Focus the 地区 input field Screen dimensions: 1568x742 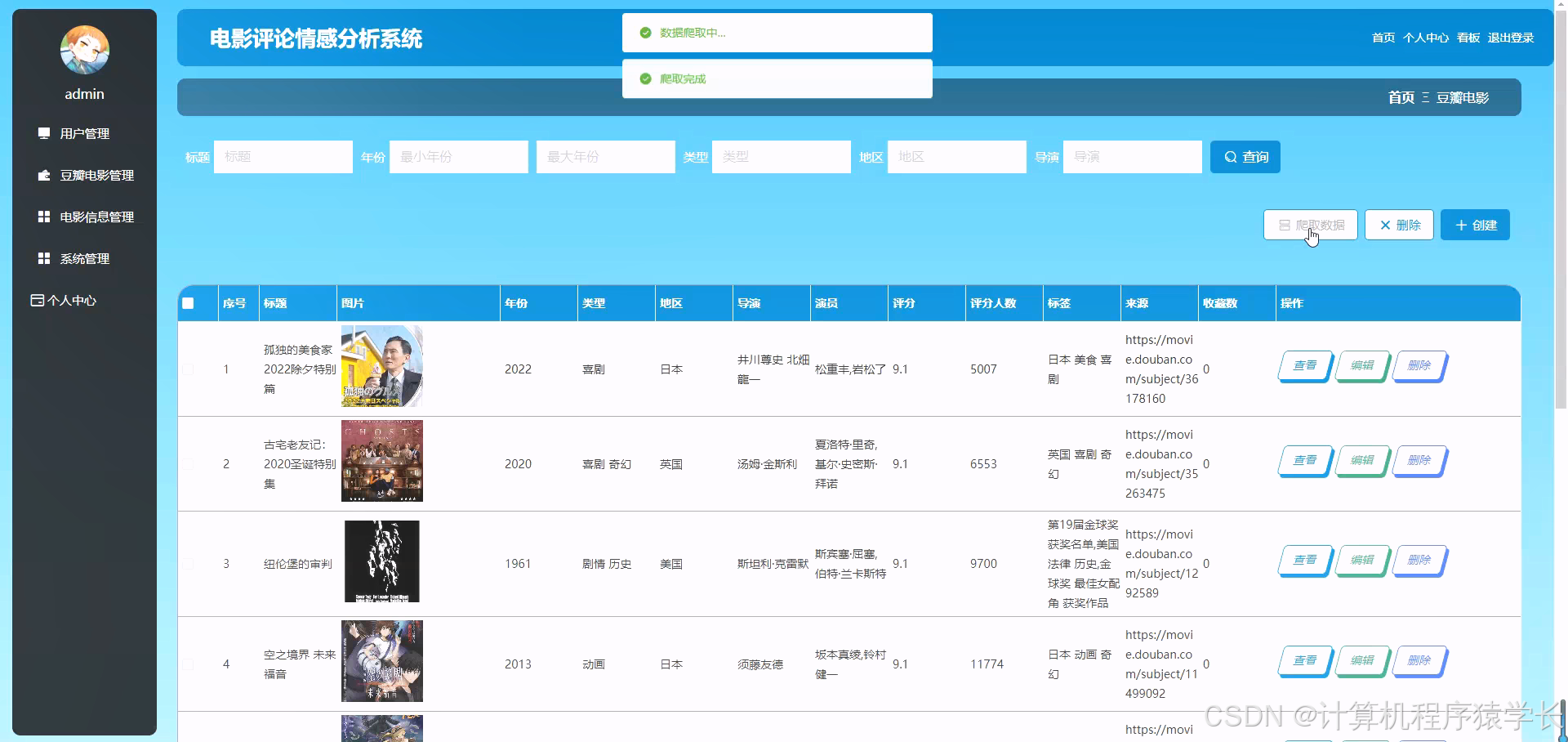(x=957, y=157)
